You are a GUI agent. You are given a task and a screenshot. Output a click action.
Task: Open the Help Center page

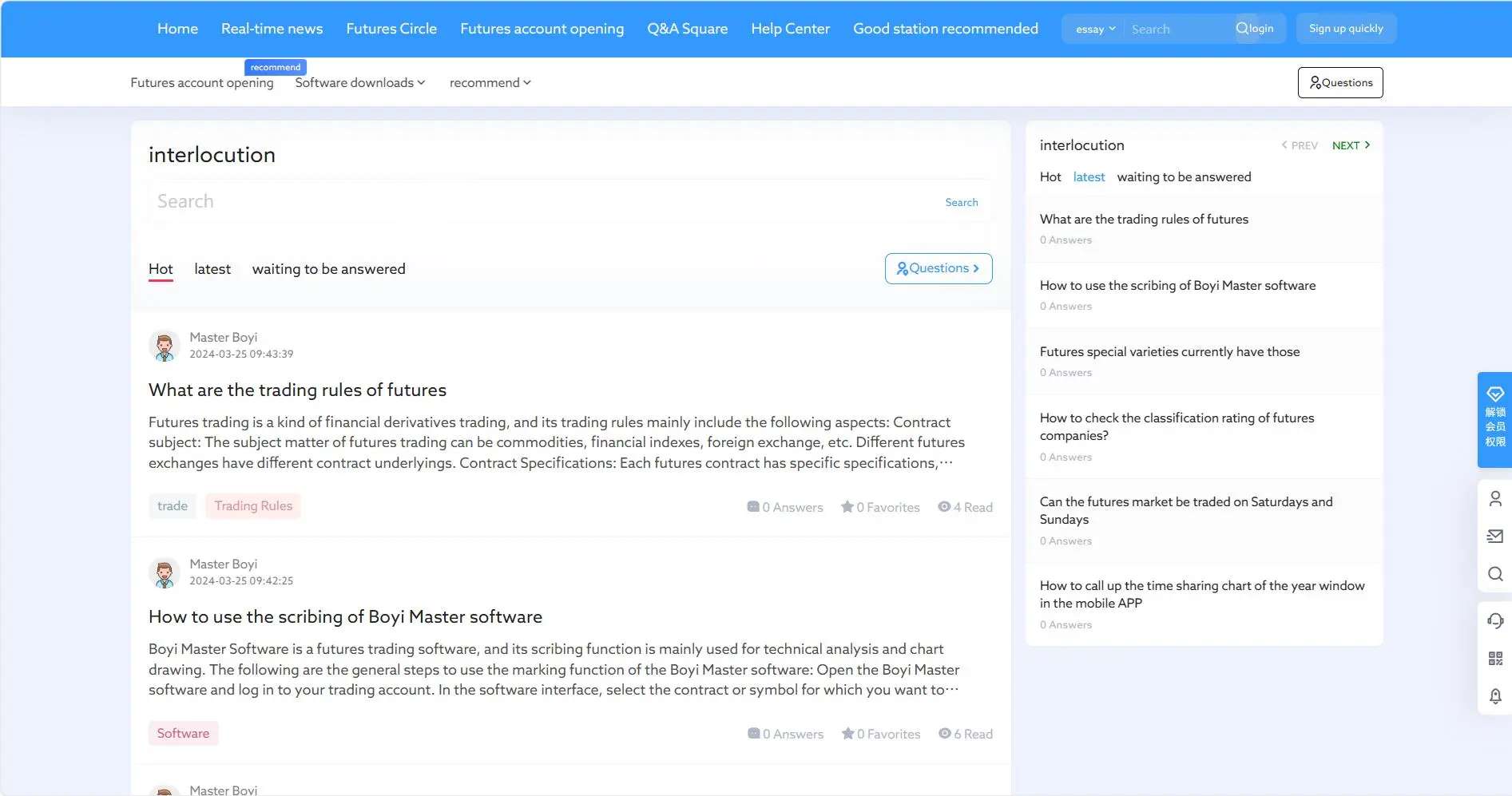pos(790,29)
